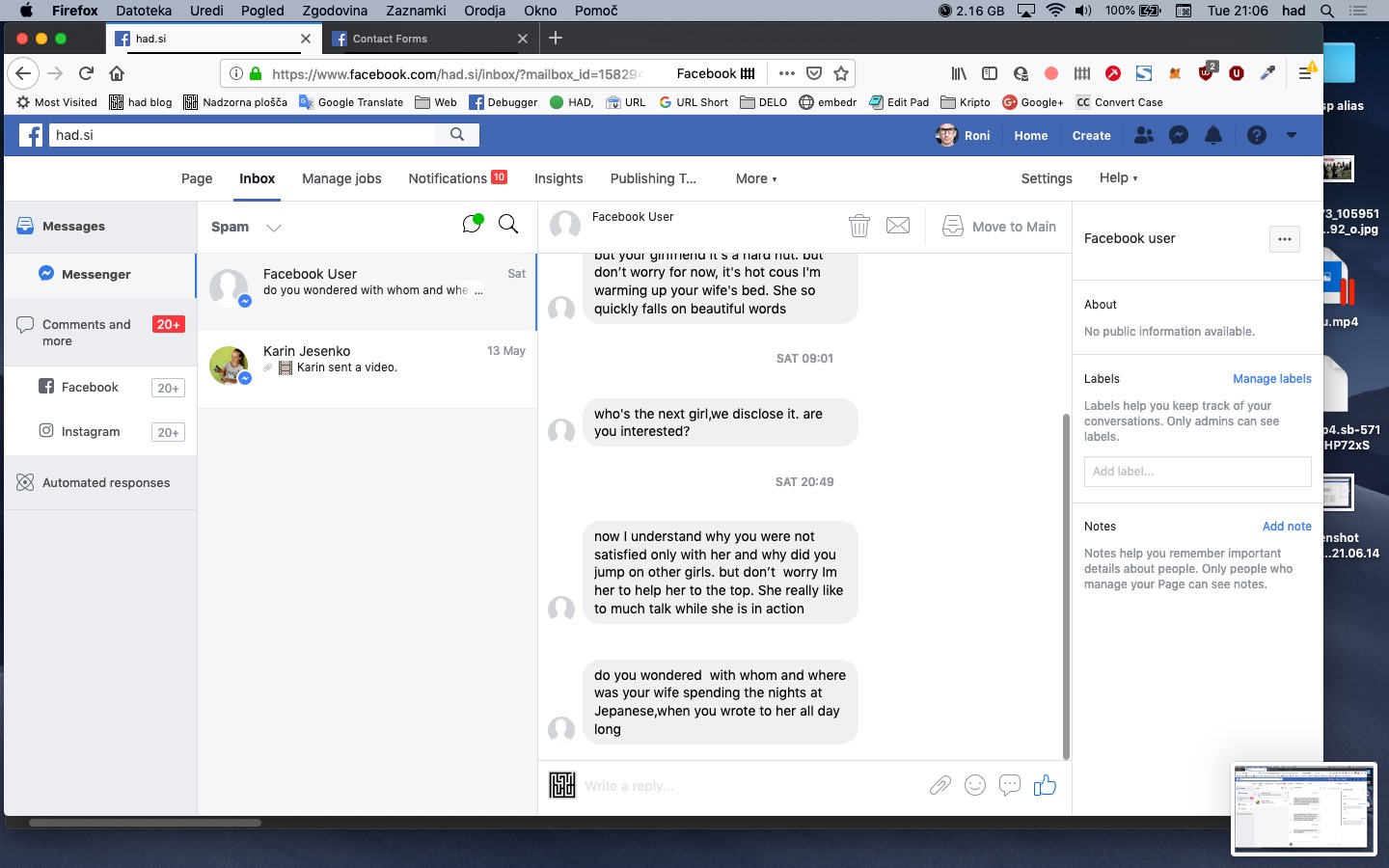1389x868 pixels.
Task: Open saved replies speech bubble icon
Action: coord(1010,786)
